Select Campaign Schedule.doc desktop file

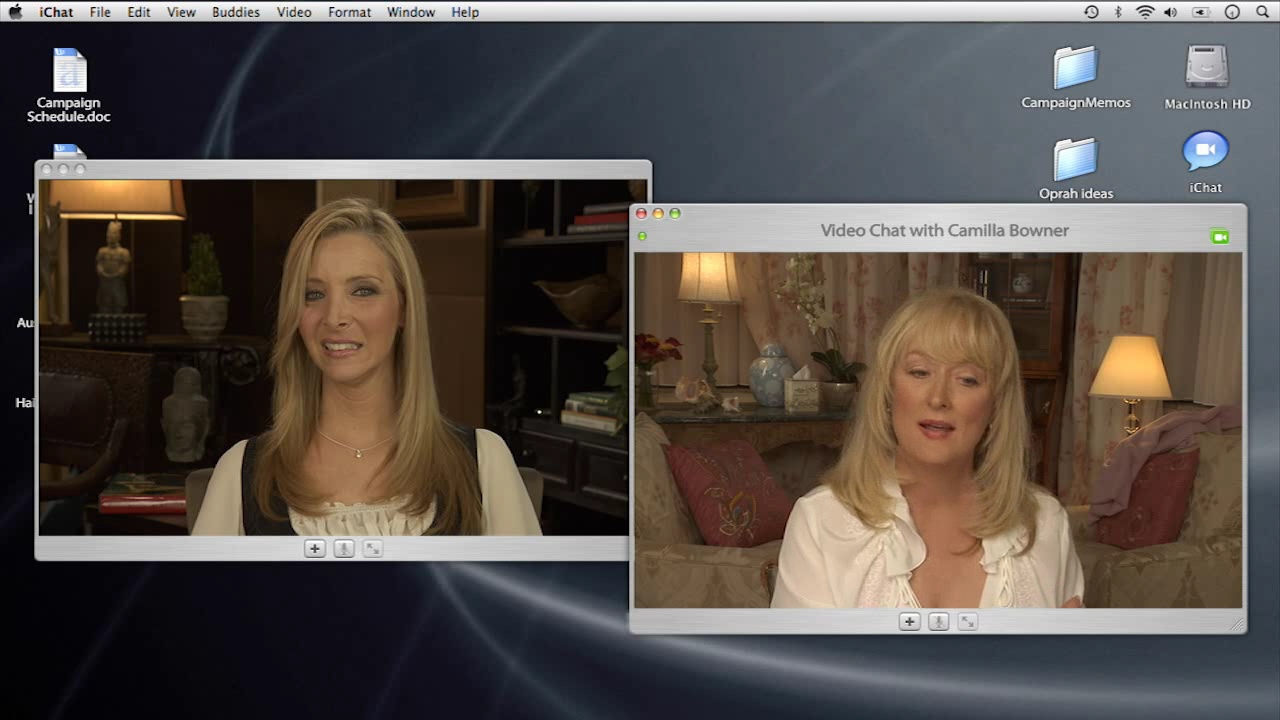(69, 85)
